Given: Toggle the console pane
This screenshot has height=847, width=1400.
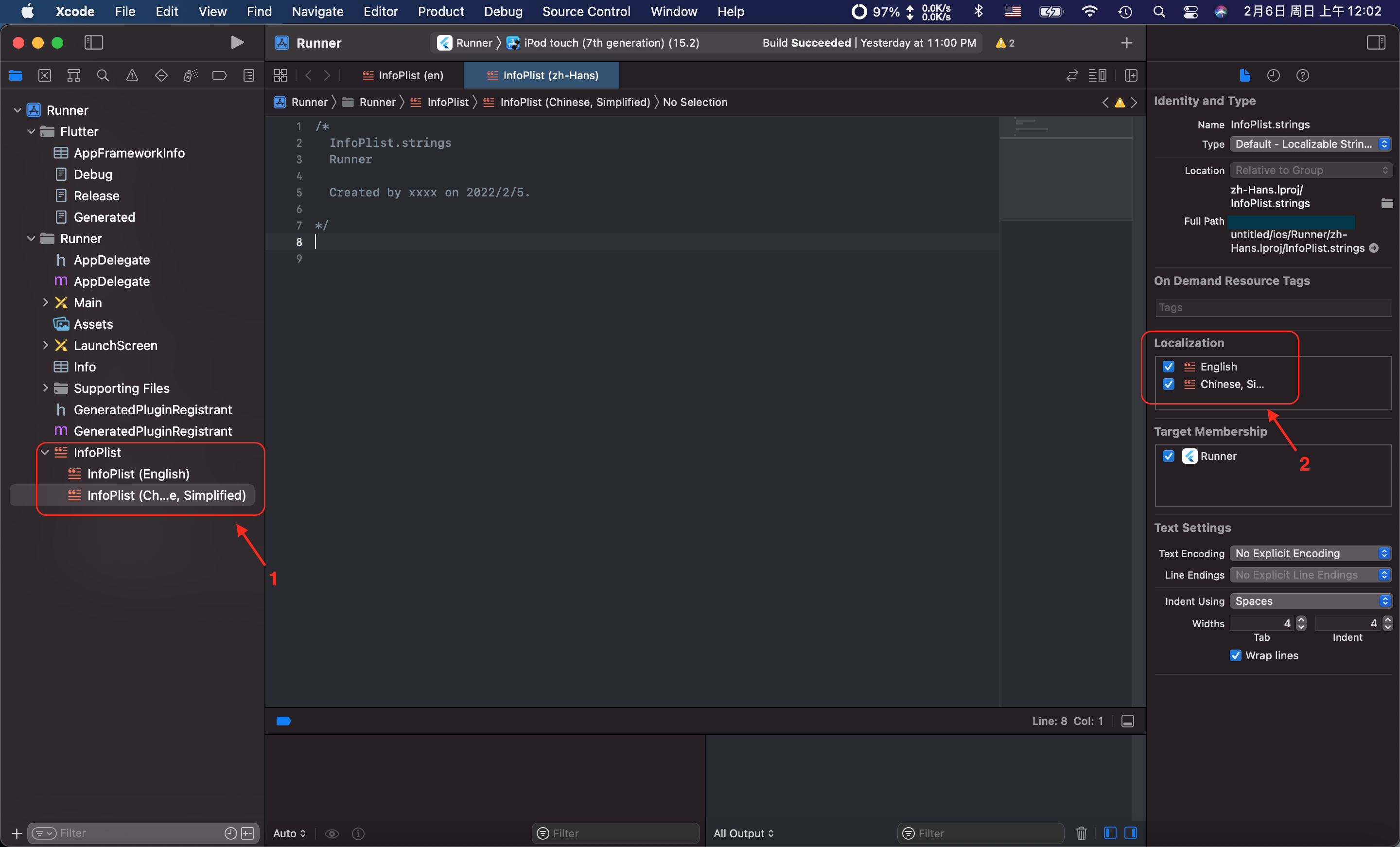Looking at the screenshot, I should [1131, 833].
